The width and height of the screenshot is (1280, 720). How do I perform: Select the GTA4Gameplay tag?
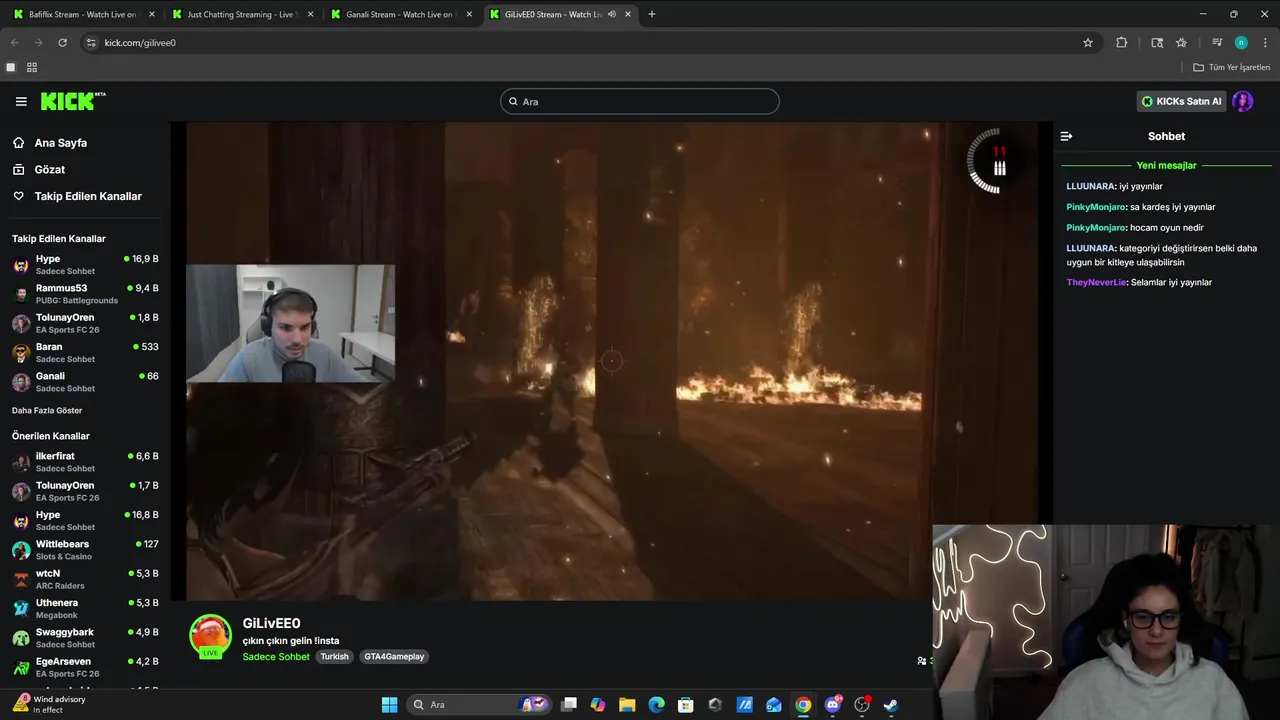coord(394,657)
